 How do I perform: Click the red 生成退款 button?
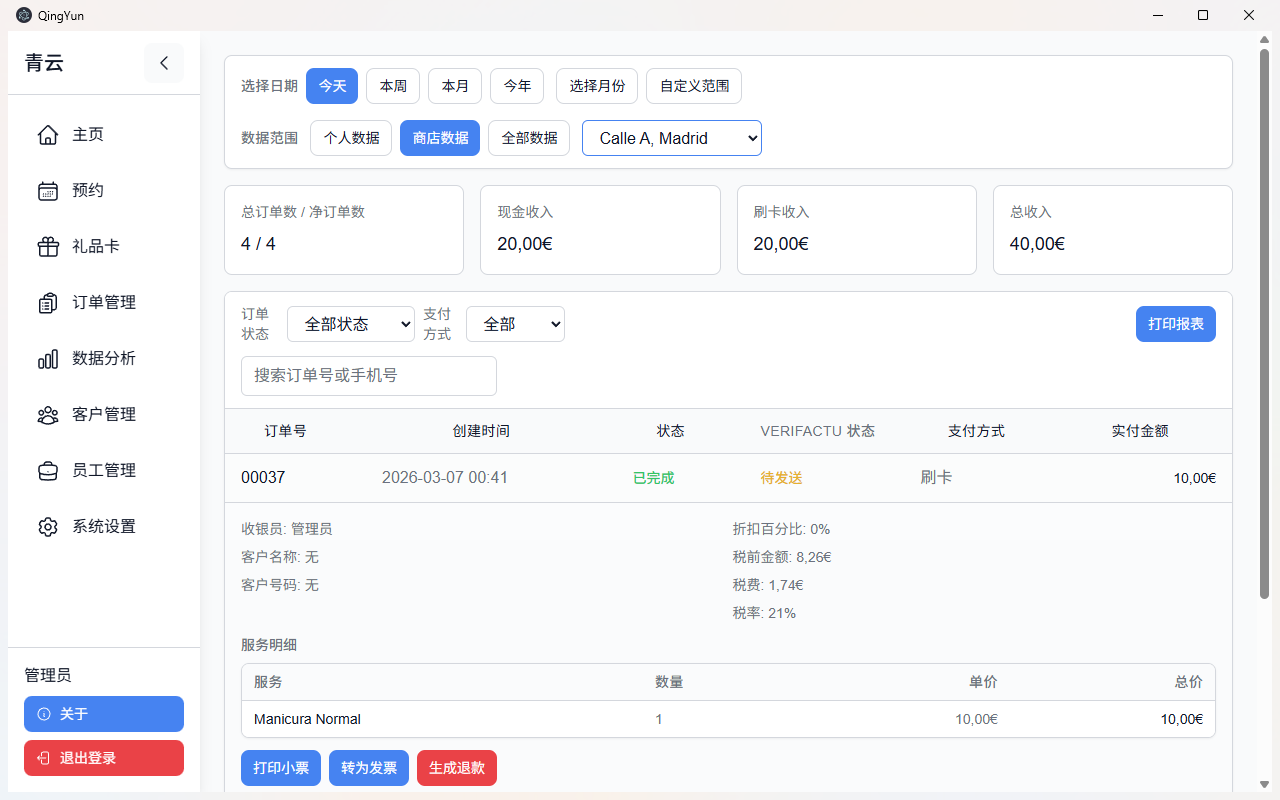457,768
